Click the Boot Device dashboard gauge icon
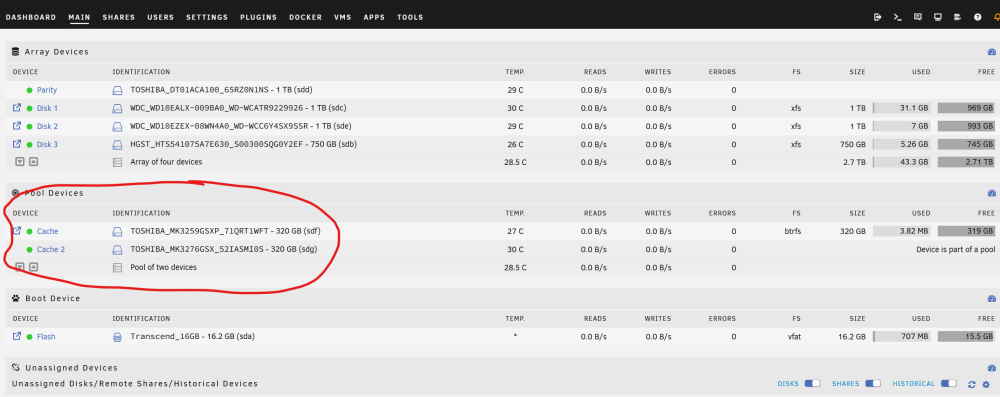Screen dimensions: 1000x397 click(x=991, y=298)
